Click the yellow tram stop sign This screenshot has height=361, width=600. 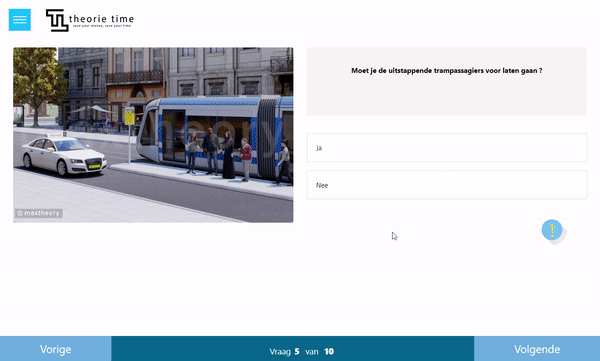click(x=130, y=116)
